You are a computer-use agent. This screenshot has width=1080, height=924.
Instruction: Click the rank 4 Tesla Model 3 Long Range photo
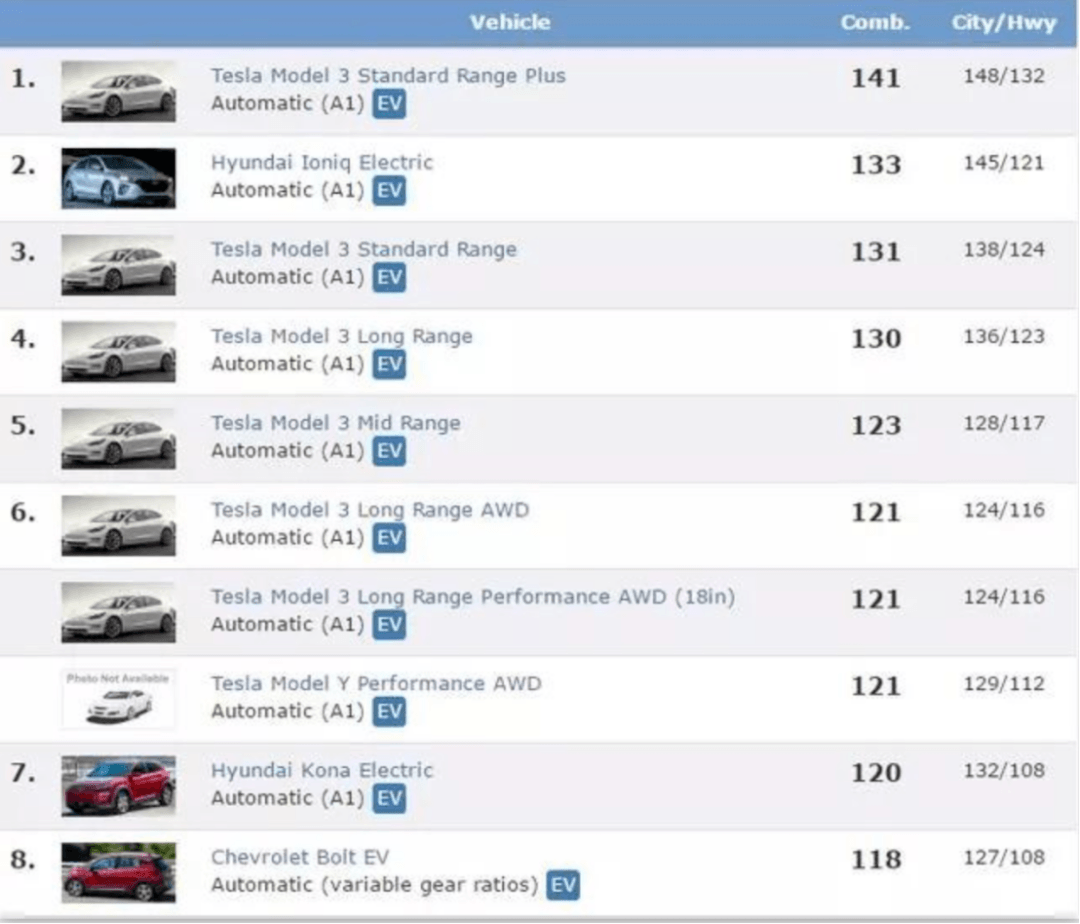click(118, 352)
